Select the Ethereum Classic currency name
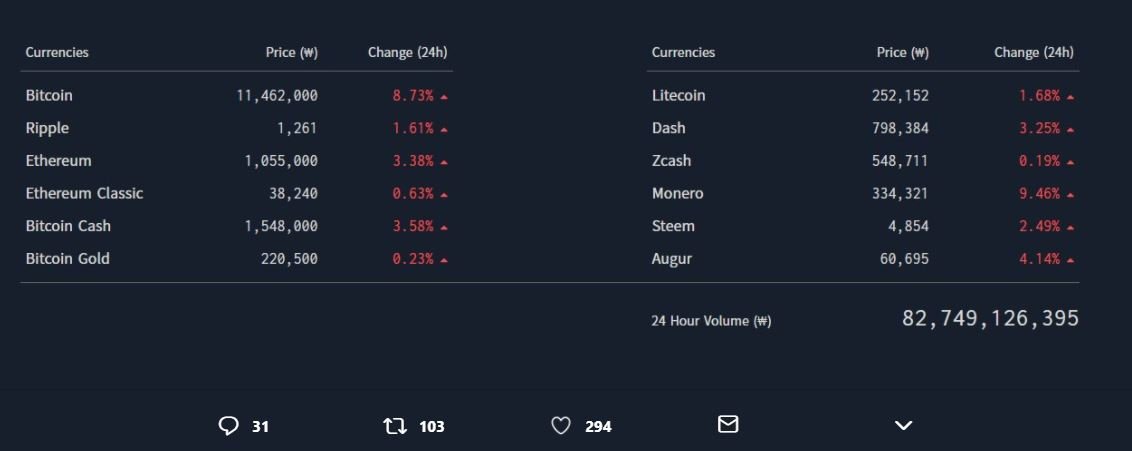1132x451 pixels. pos(84,193)
